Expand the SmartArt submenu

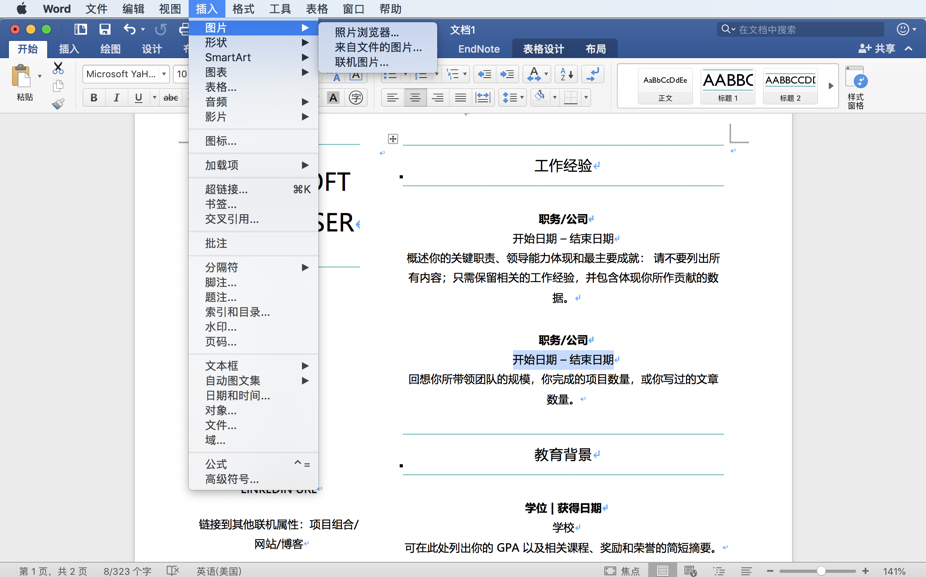pos(254,57)
